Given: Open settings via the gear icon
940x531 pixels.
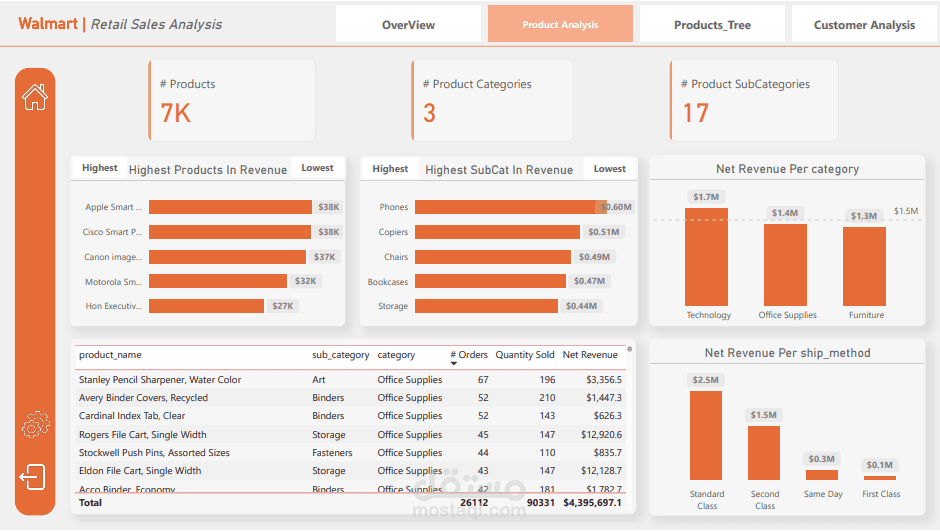Looking at the screenshot, I should (35, 425).
